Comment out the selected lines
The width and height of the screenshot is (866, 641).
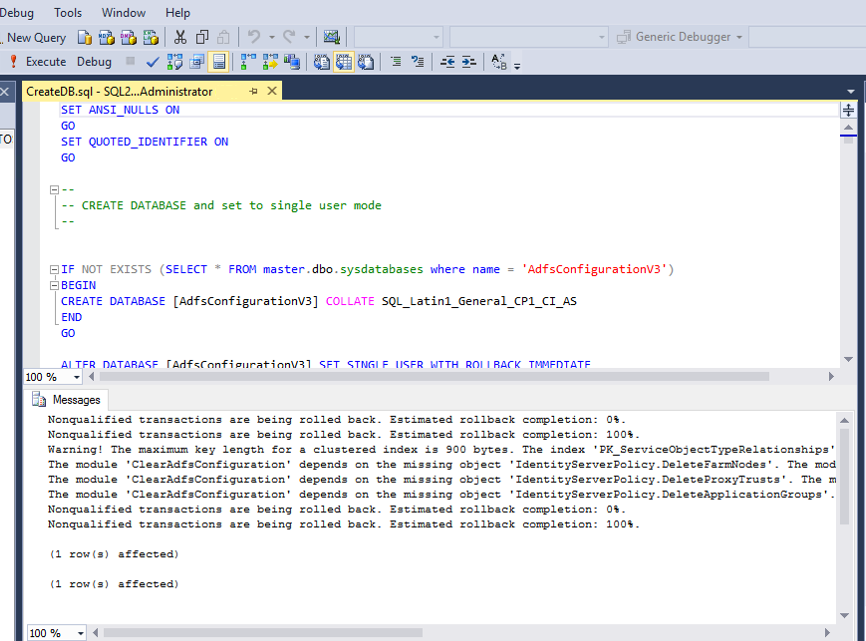pos(397,61)
